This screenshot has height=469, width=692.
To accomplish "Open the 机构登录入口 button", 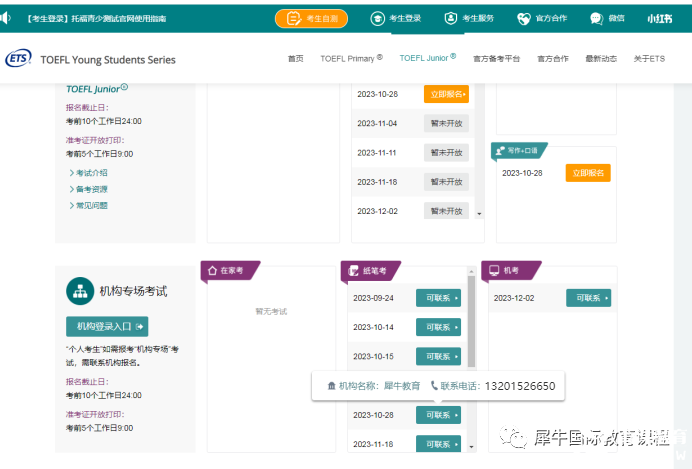I will pos(107,326).
